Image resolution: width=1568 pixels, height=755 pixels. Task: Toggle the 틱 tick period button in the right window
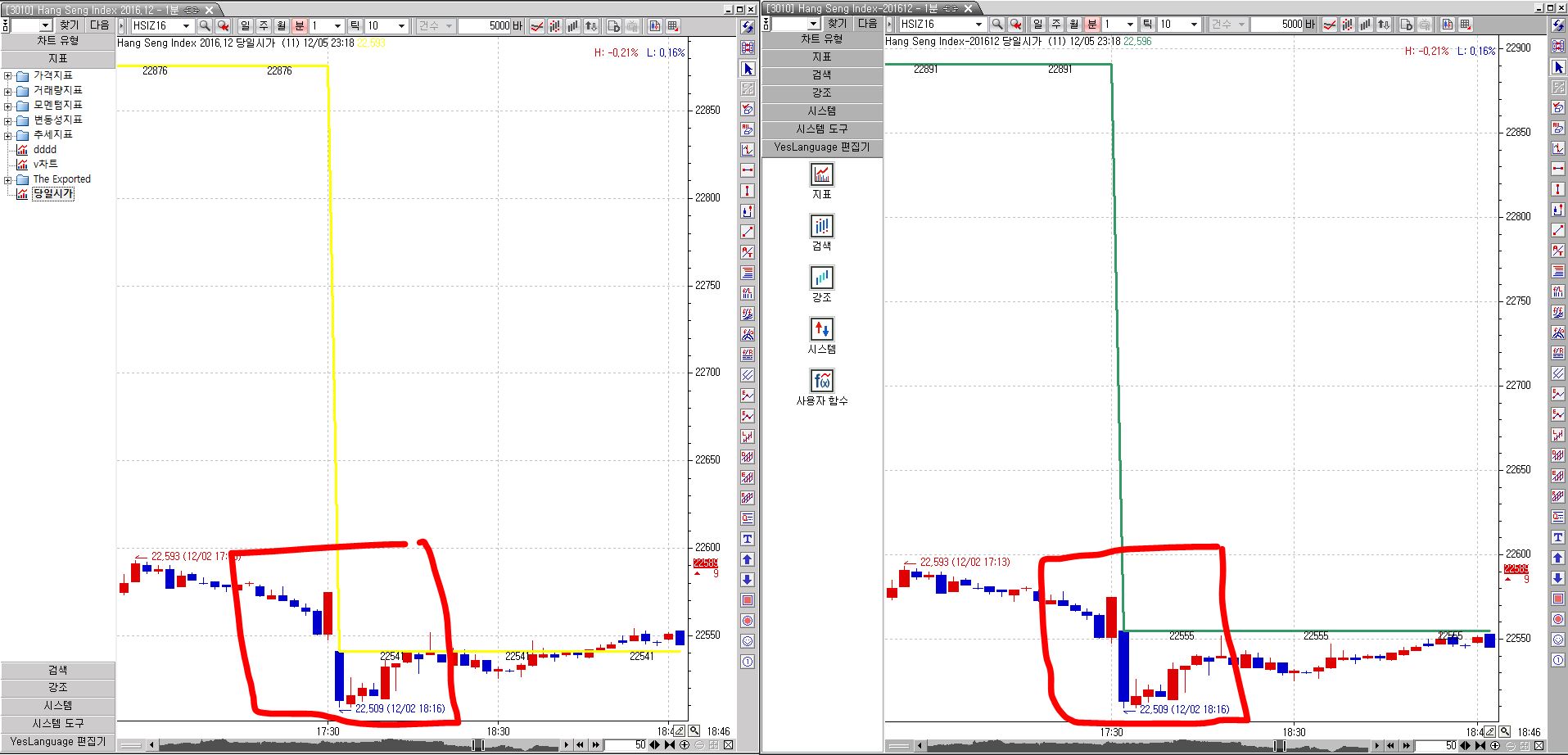1148,25
